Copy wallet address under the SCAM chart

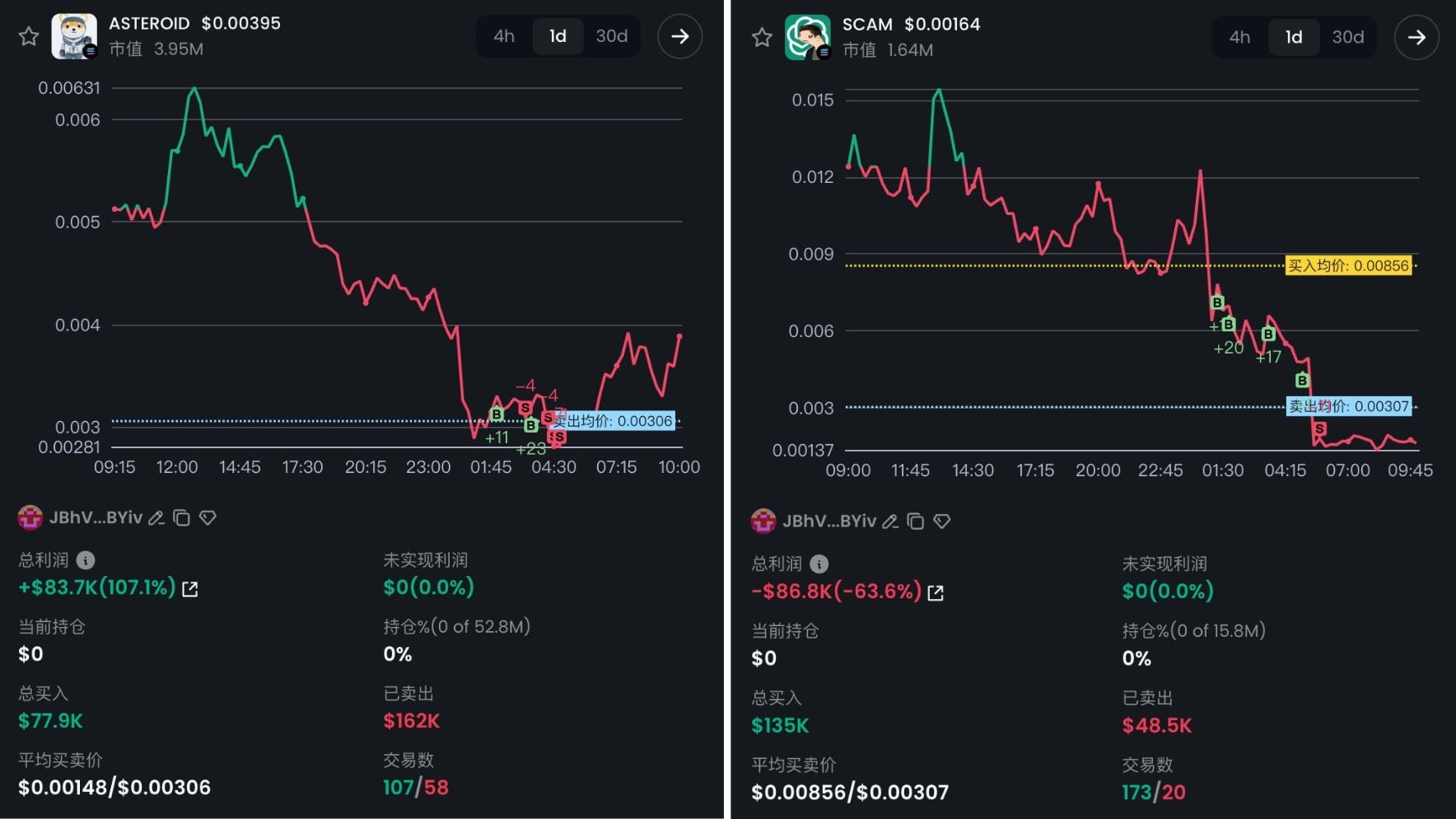[915, 522]
